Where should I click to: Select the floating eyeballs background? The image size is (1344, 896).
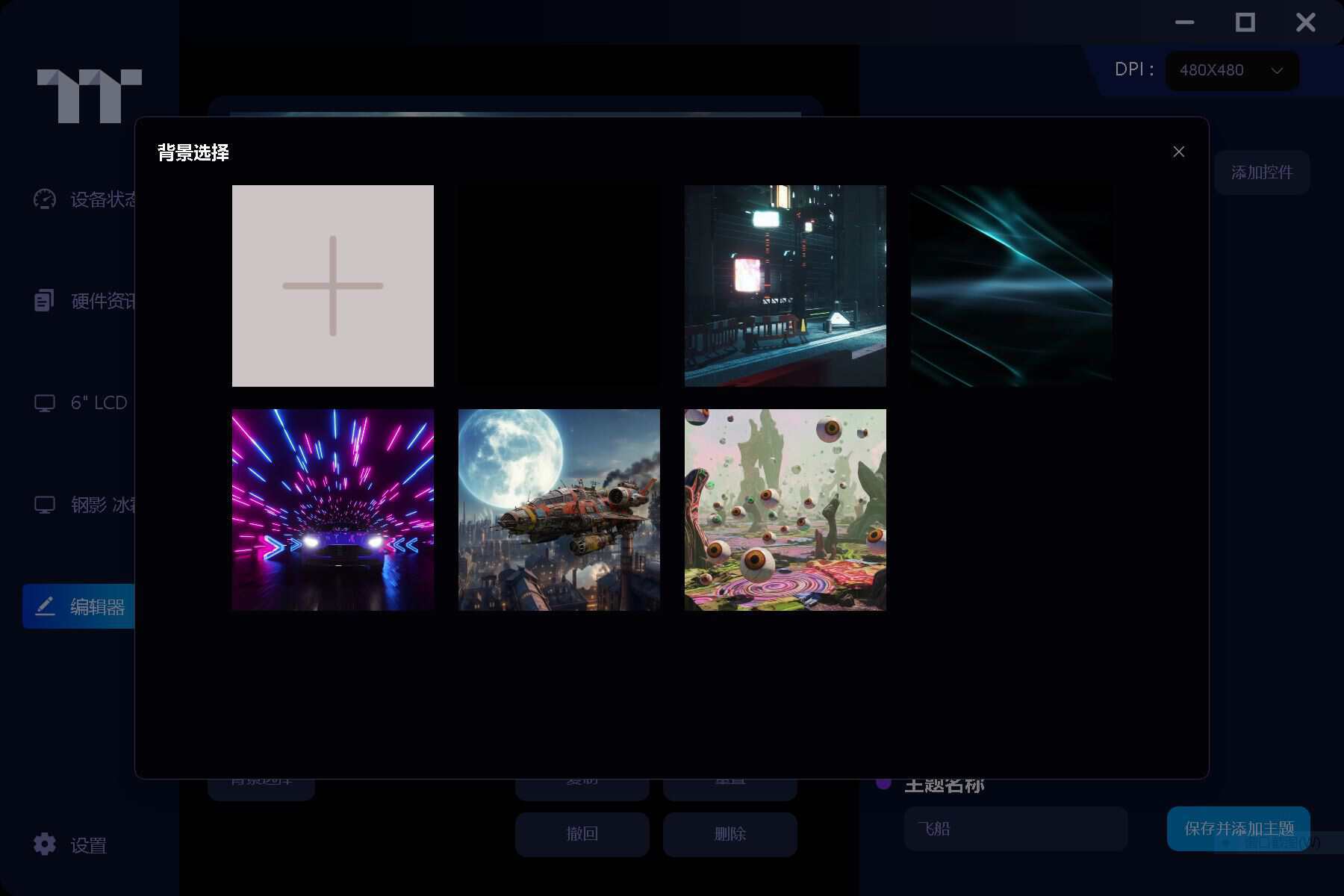(785, 510)
